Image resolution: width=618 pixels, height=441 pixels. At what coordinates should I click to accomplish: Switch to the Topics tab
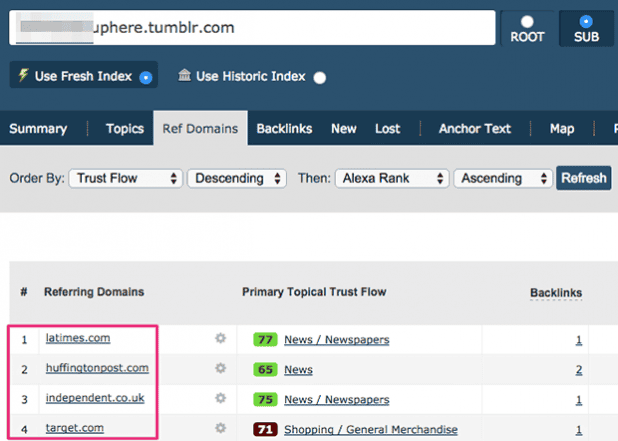click(x=125, y=129)
